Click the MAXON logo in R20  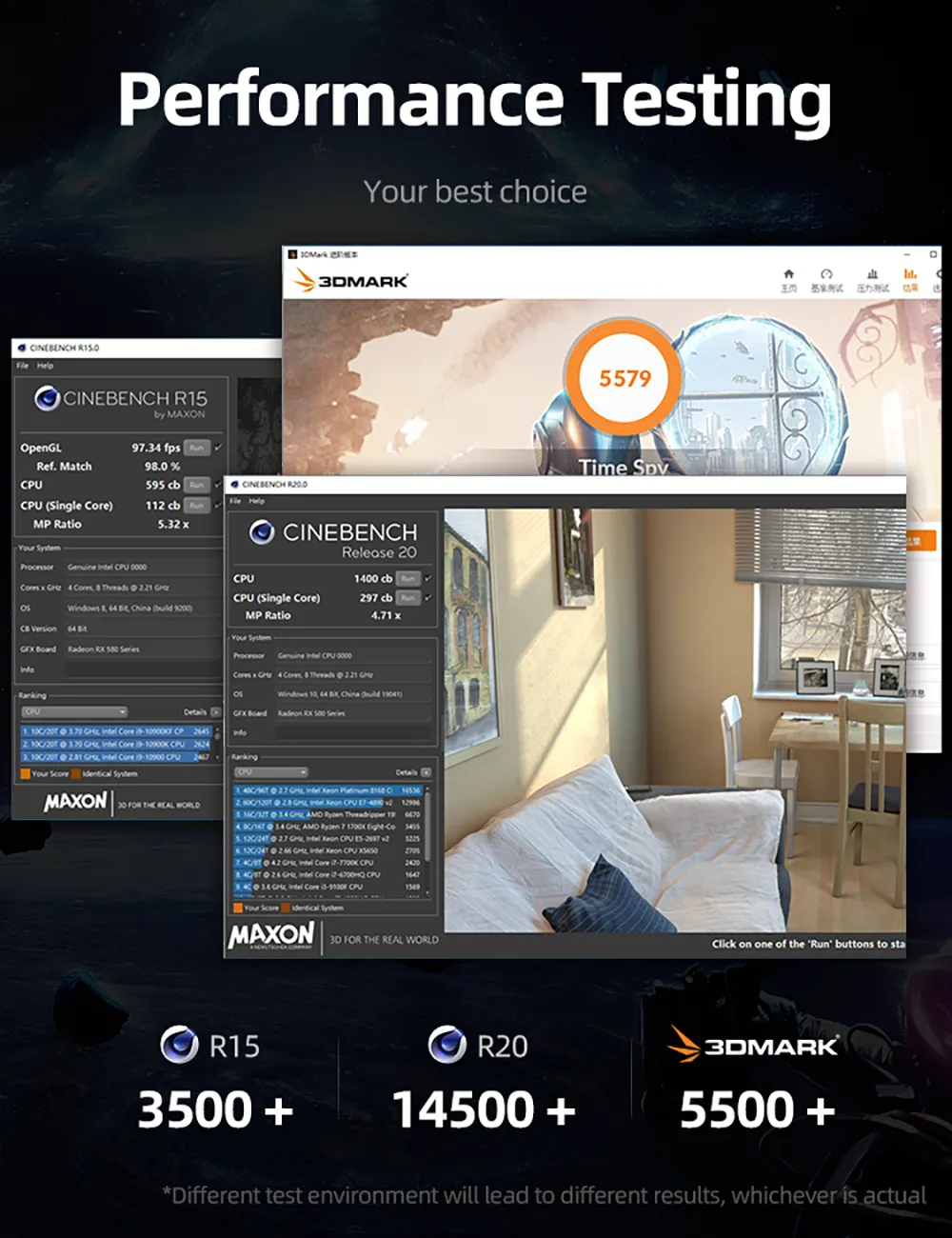[x=271, y=937]
